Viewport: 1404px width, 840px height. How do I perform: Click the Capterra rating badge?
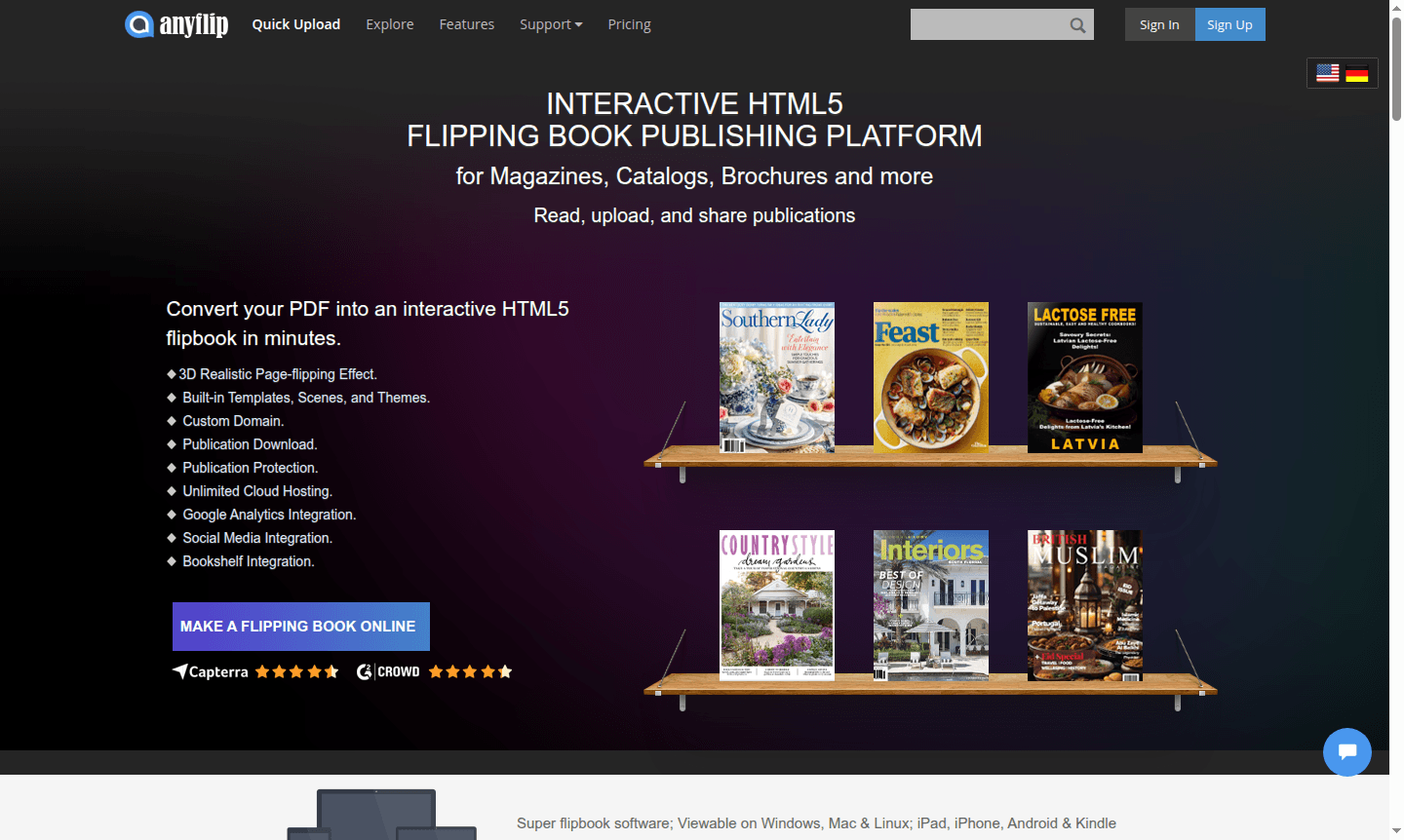pyautogui.click(x=255, y=671)
